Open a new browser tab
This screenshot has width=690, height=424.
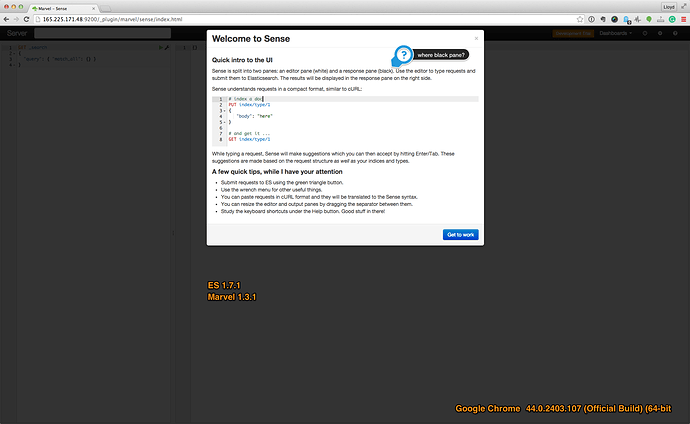(x=106, y=9)
